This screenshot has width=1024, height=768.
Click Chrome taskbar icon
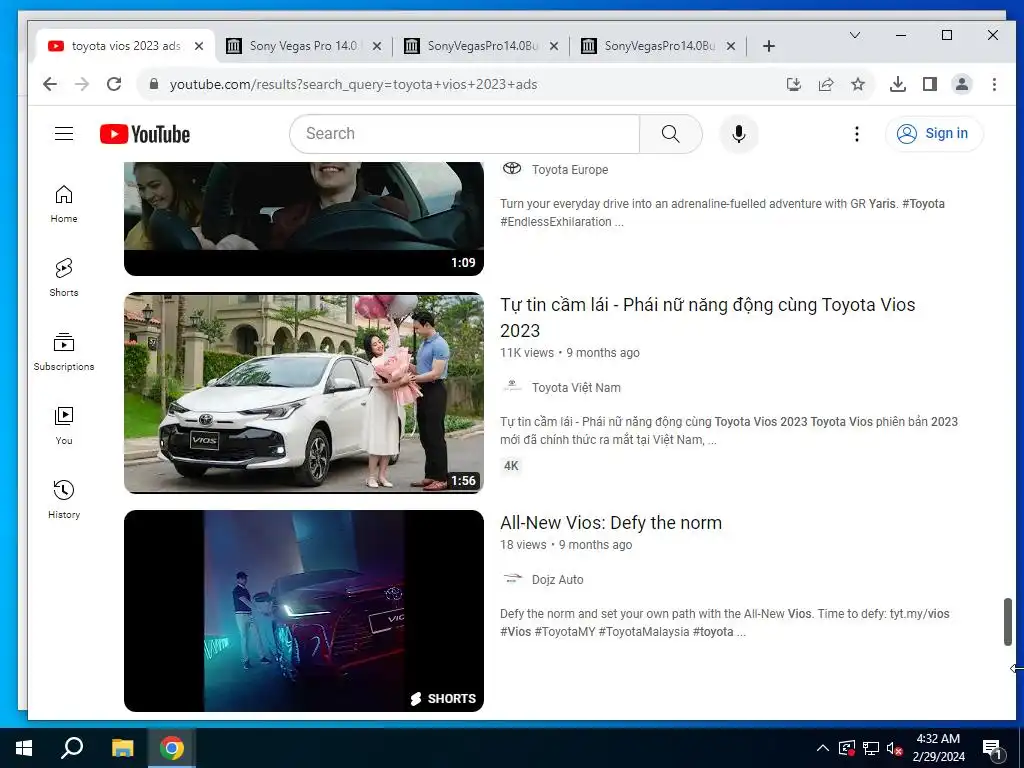click(x=172, y=748)
